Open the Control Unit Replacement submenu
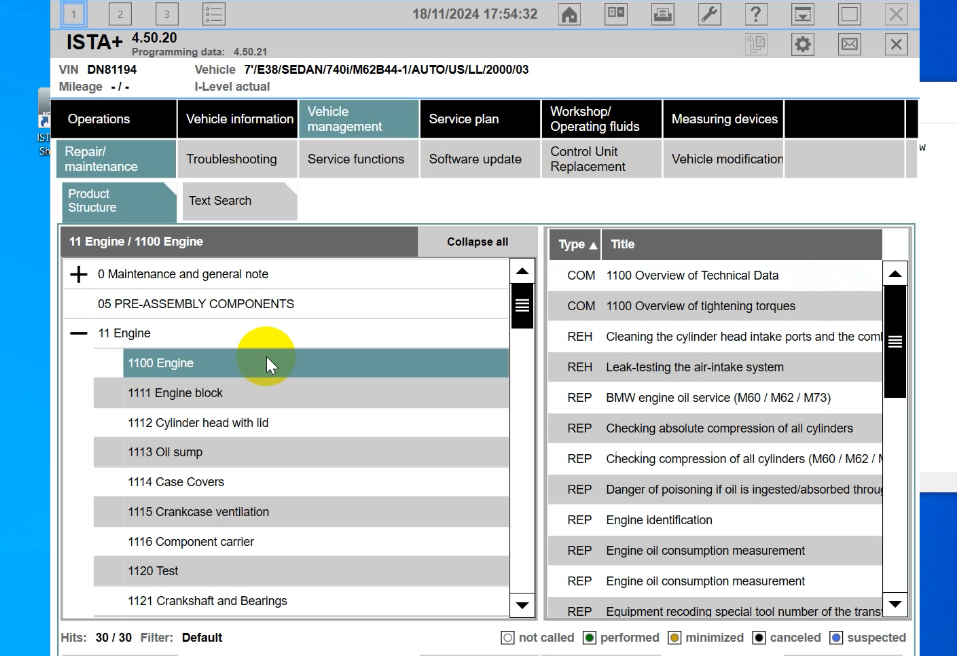The image size is (957, 656). pyautogui.click(x=602, y=159)
